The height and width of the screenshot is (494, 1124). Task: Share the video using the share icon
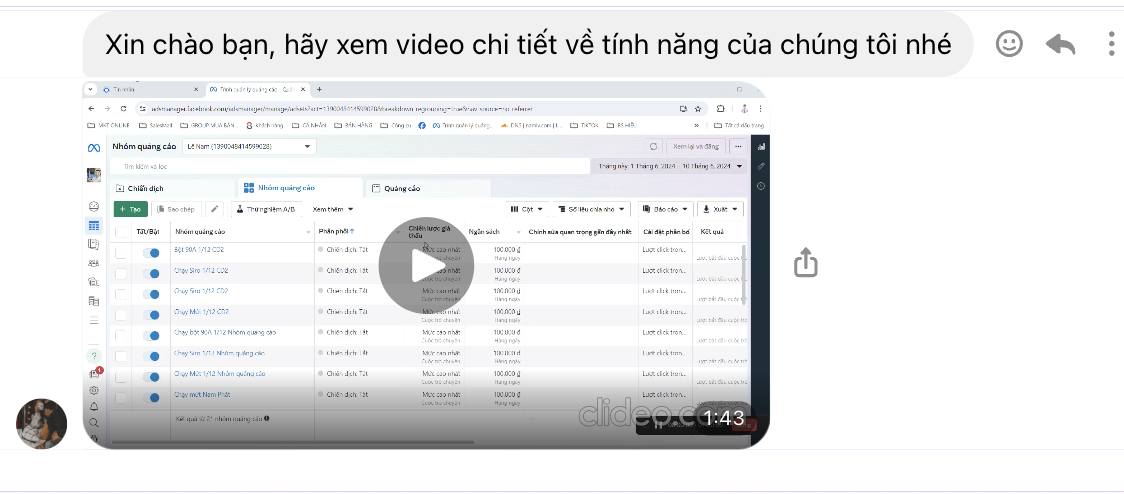point(806,264)
